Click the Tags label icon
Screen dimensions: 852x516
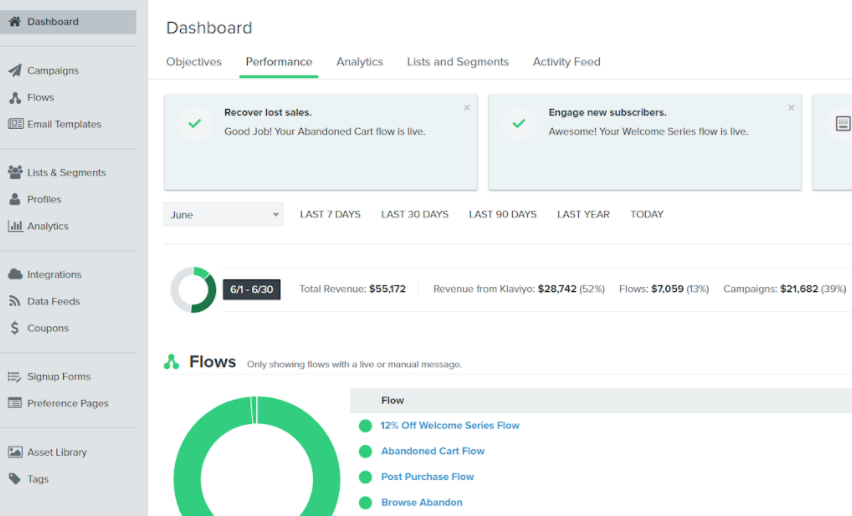[15, 479]
